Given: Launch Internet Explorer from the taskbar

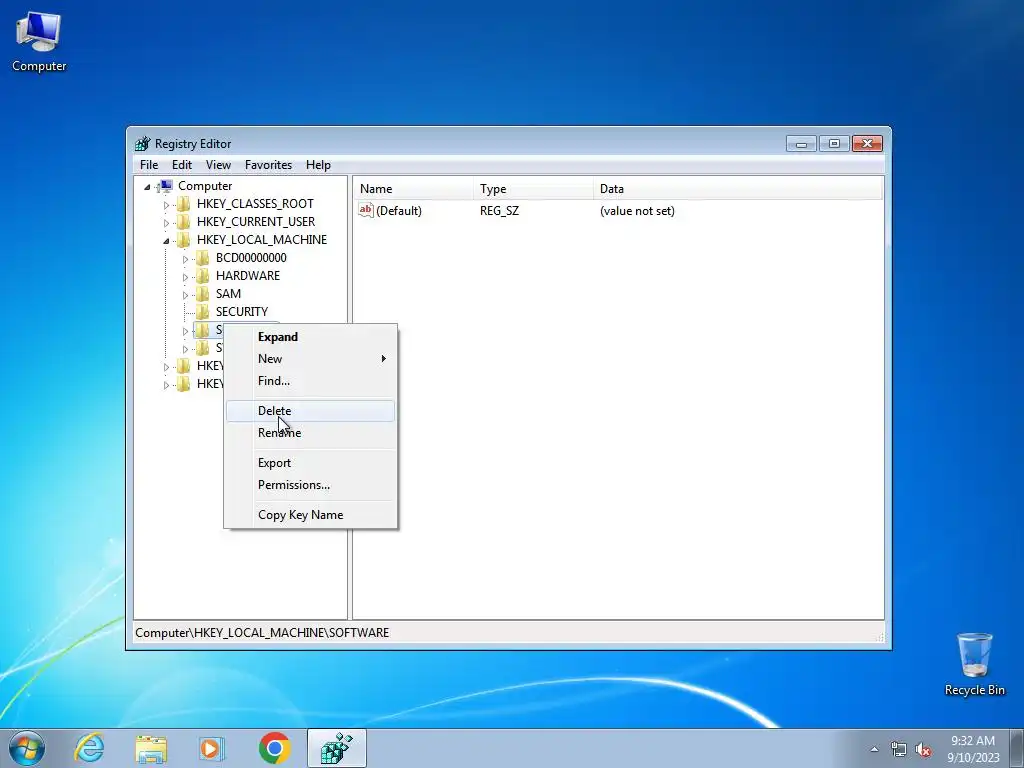Looking at the screenshot, I should tap(89, 748).
